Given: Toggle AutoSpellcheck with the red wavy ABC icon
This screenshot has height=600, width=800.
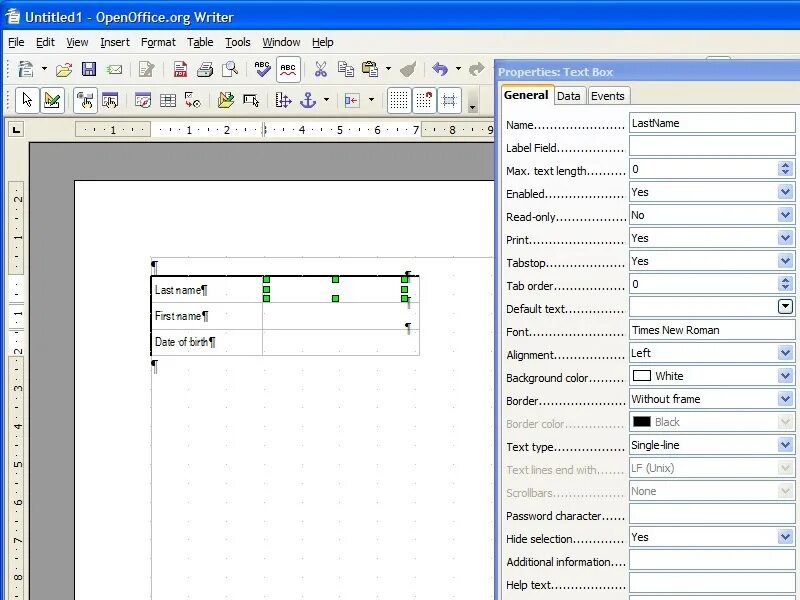Looking at the screenshot, I should [x=288, y=69].
